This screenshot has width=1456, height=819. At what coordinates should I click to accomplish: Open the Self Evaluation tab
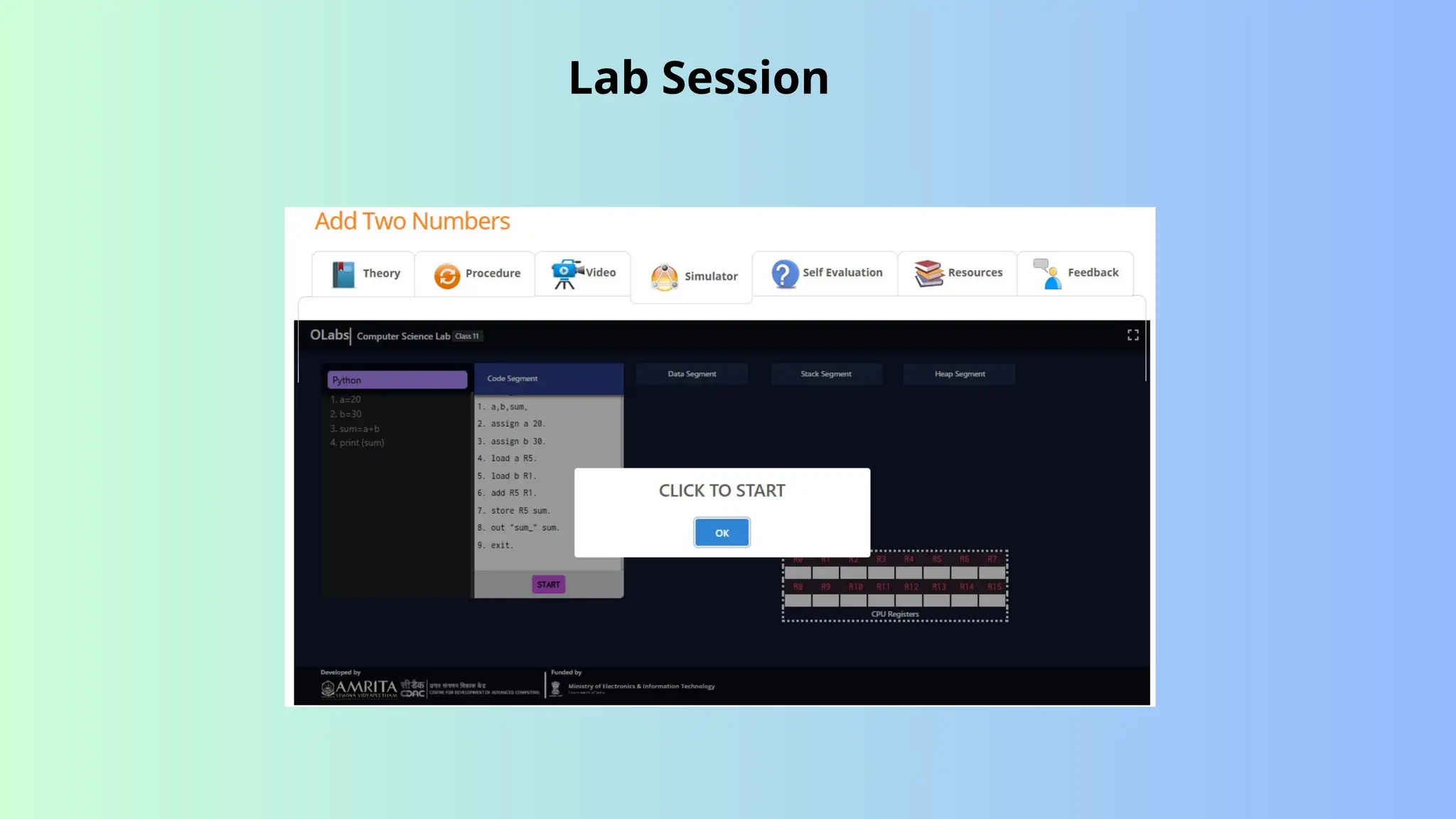pos(825,274)
